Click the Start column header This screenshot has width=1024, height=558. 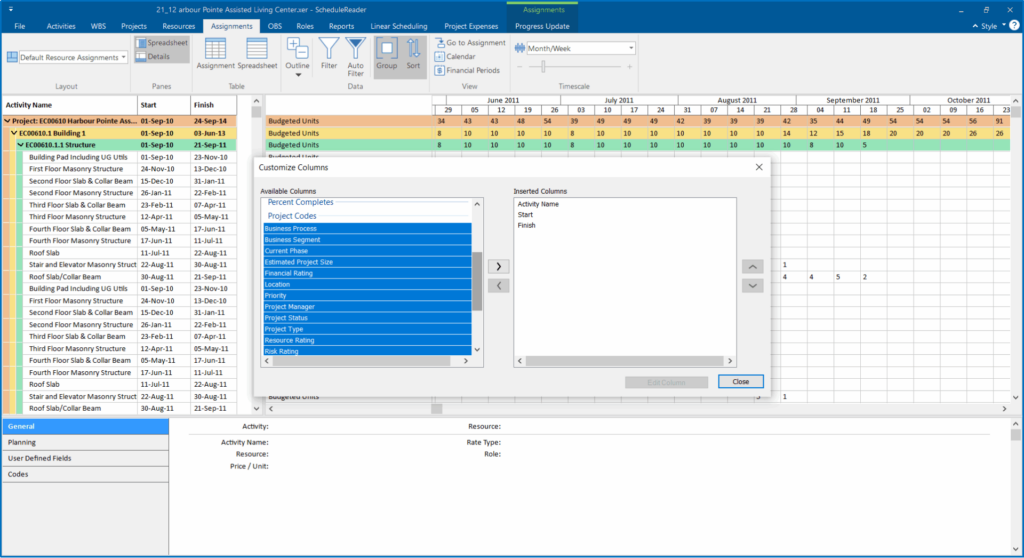164,105
